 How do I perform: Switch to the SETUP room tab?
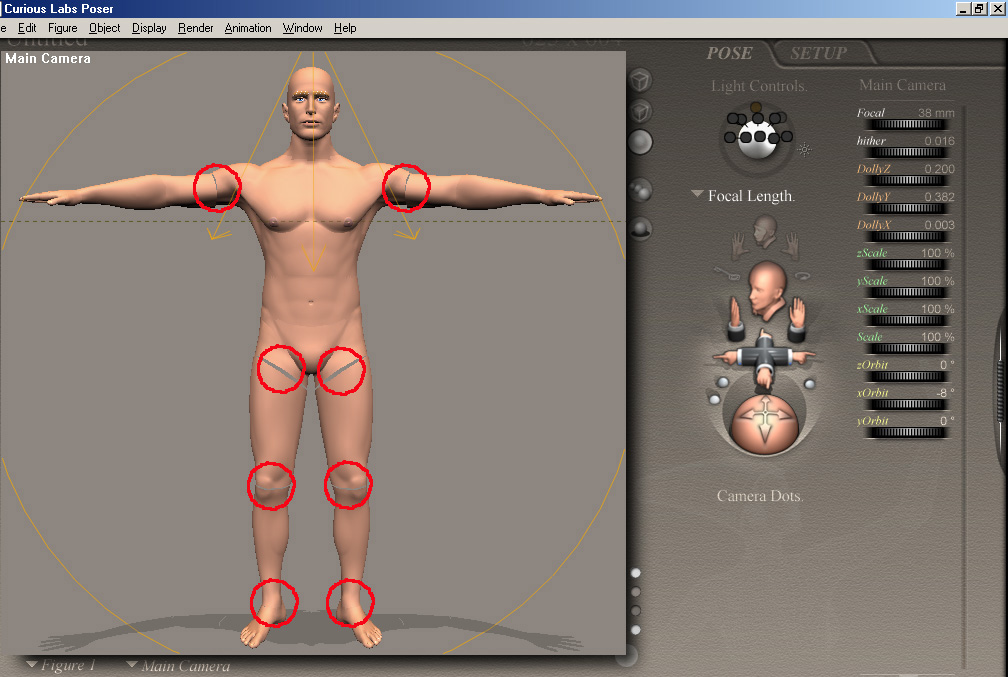818,53
